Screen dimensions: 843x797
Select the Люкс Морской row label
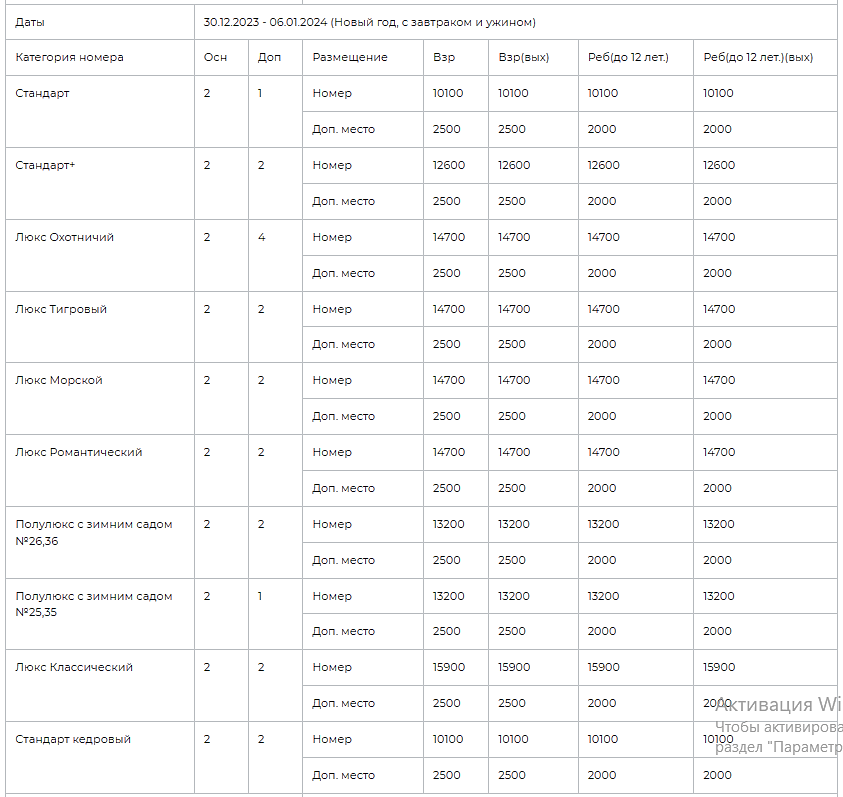(x=59, y=380)
